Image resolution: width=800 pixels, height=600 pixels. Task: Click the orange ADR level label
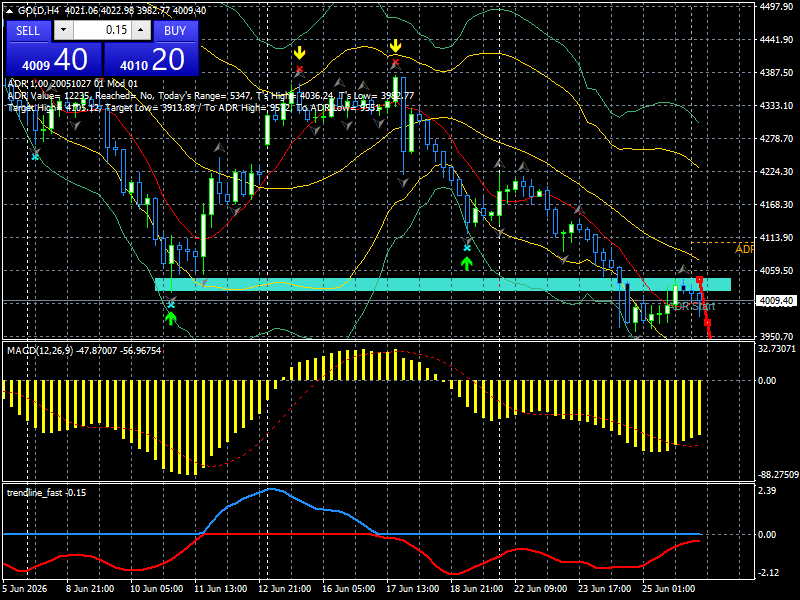744,249
